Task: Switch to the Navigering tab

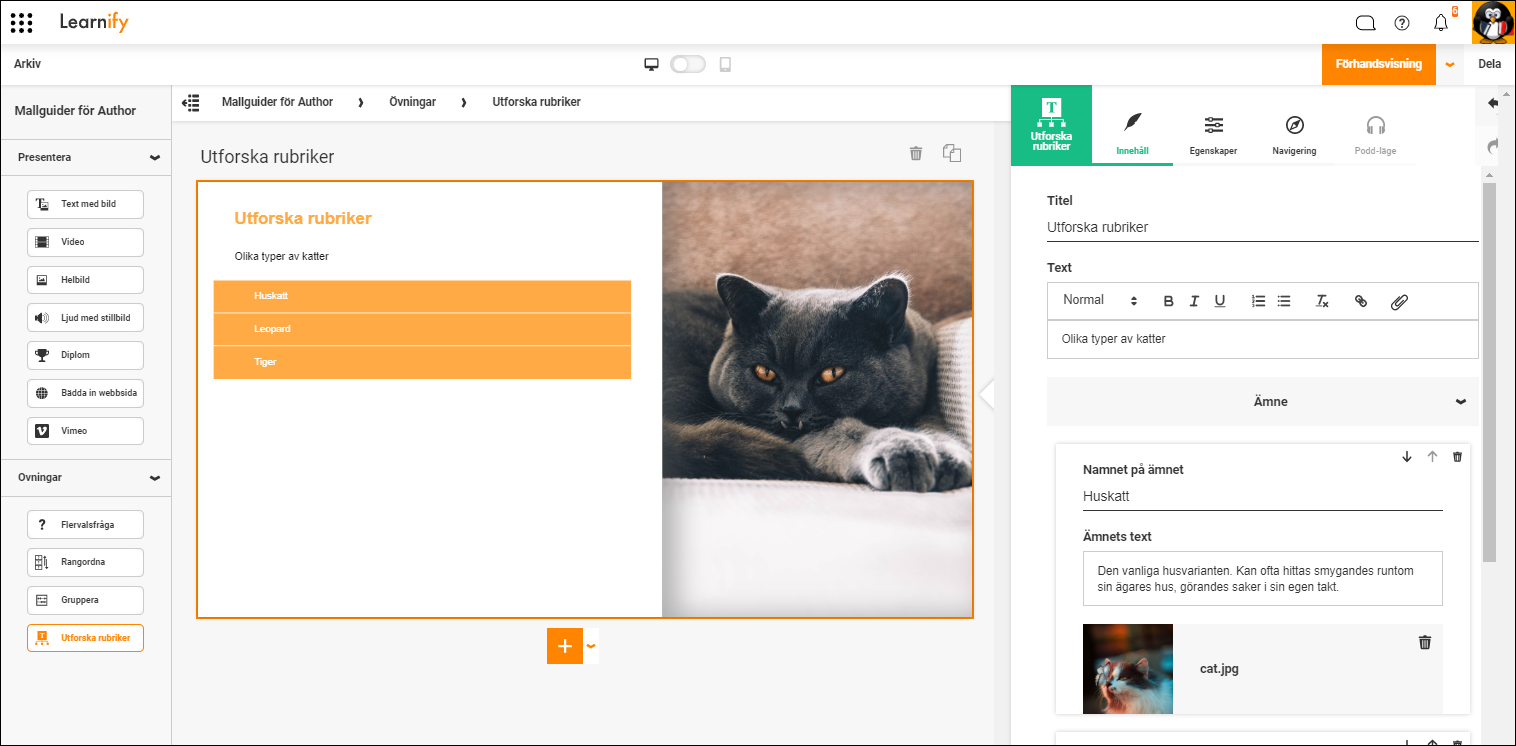Action: coord(1294,136)
